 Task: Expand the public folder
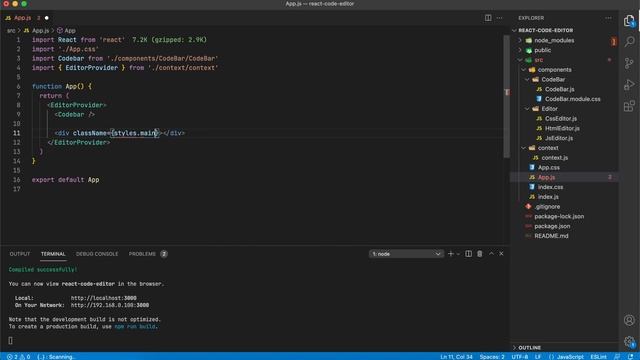pos(520,50)
